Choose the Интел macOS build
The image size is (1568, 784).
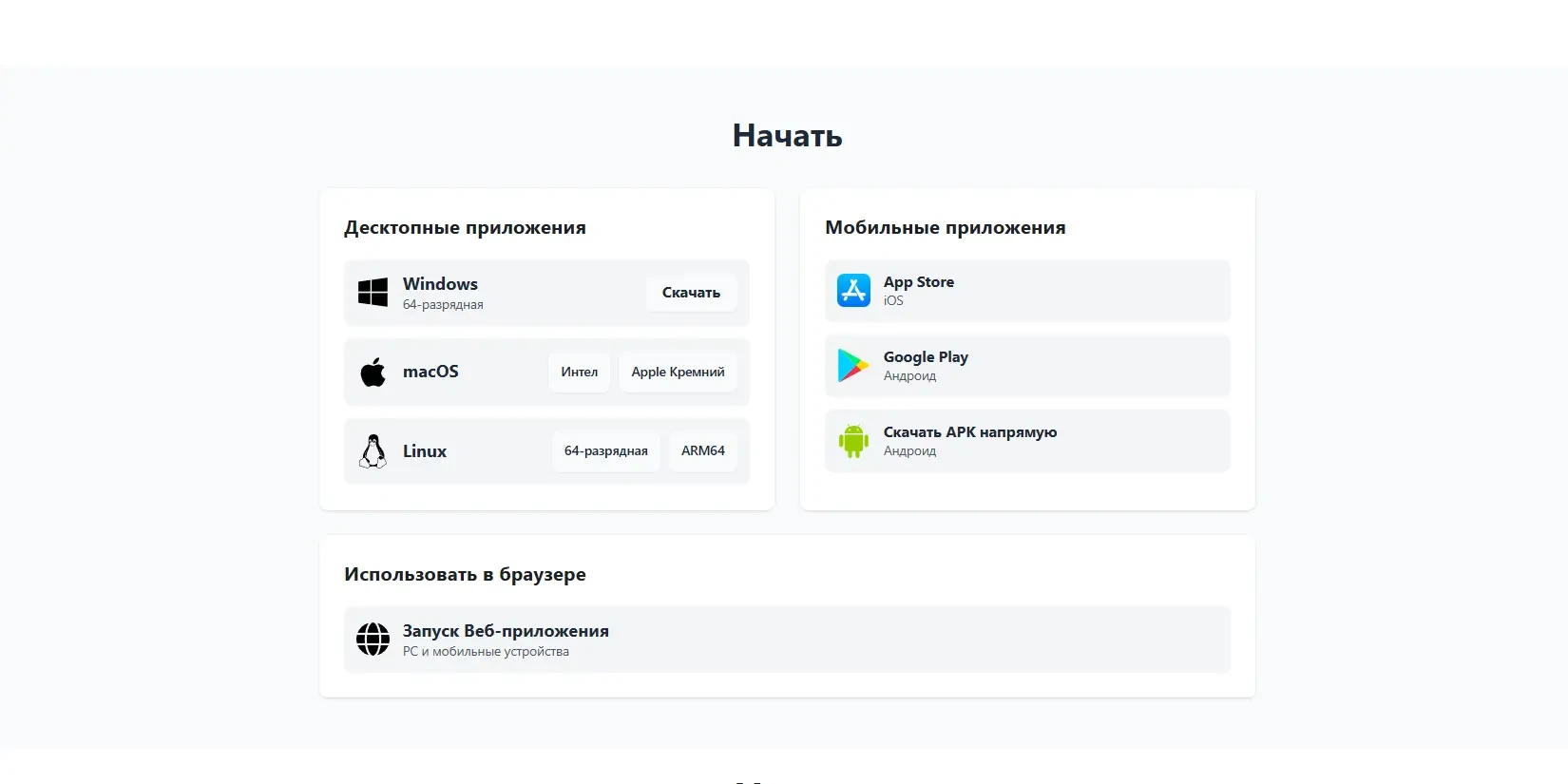(579, 373)
